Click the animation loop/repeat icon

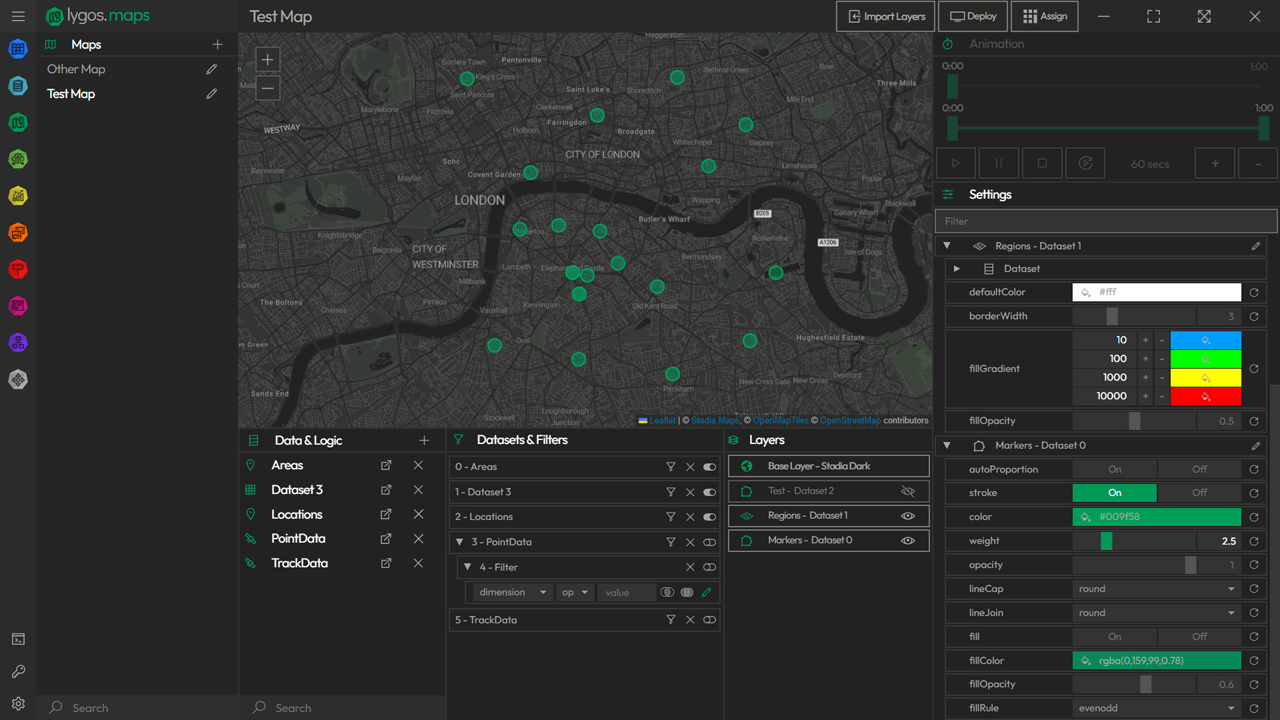tap(1085, 162)
